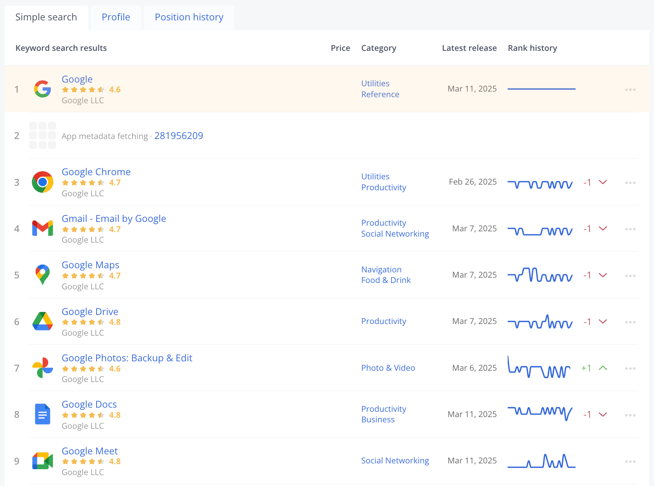654x486 pixels.
Task: Click the Category column header
Action: (379, 48)
